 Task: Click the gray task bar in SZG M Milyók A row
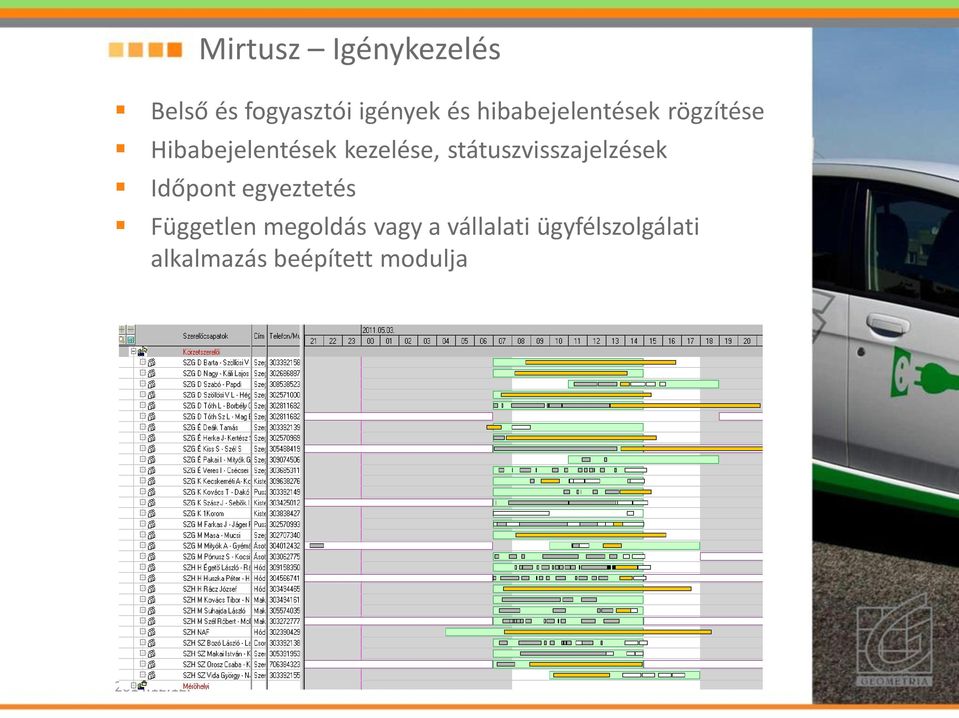[317, 546]
